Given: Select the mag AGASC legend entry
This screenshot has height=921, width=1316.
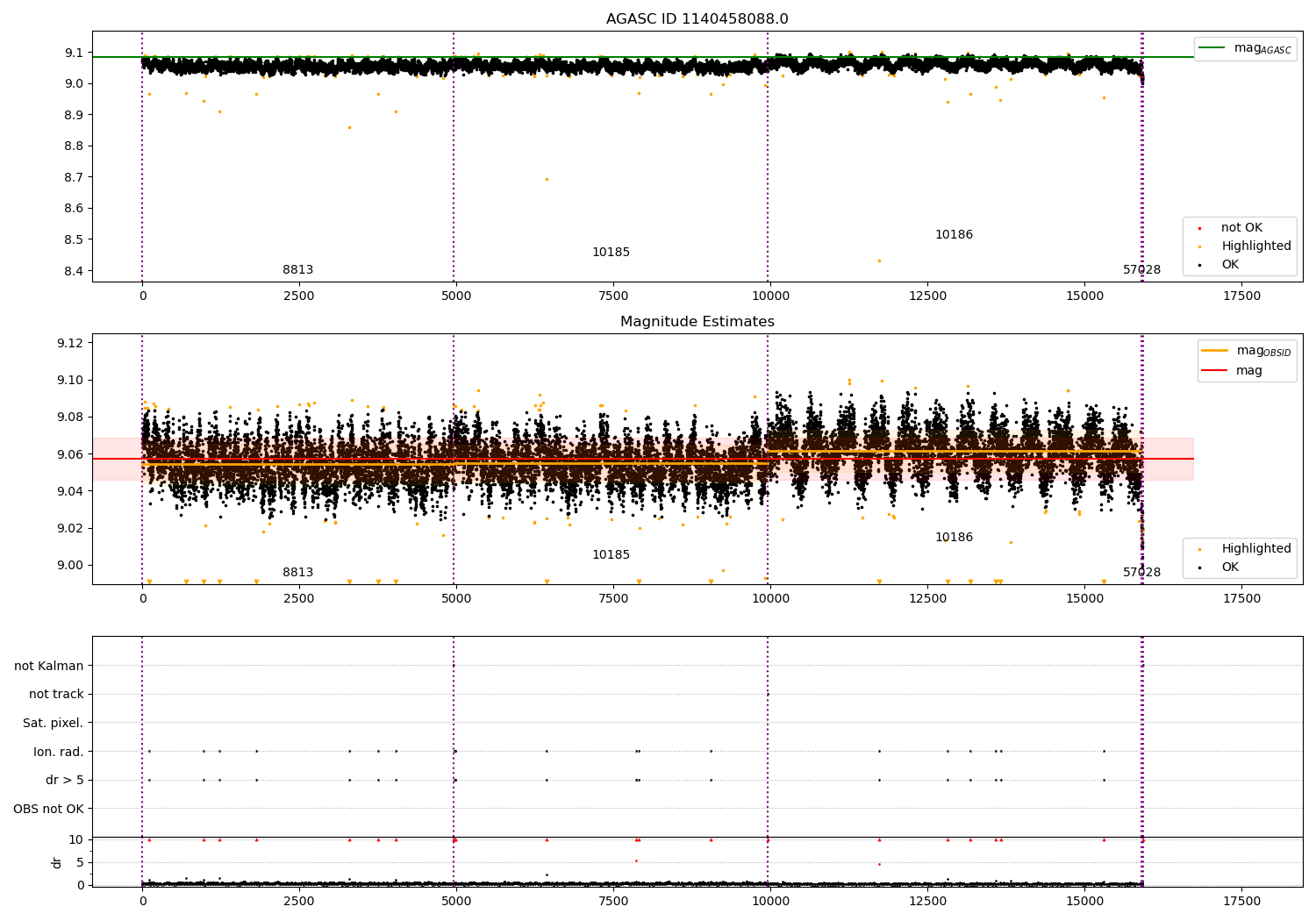Looking at the screenshot, I should click(x=1245, y=48).
